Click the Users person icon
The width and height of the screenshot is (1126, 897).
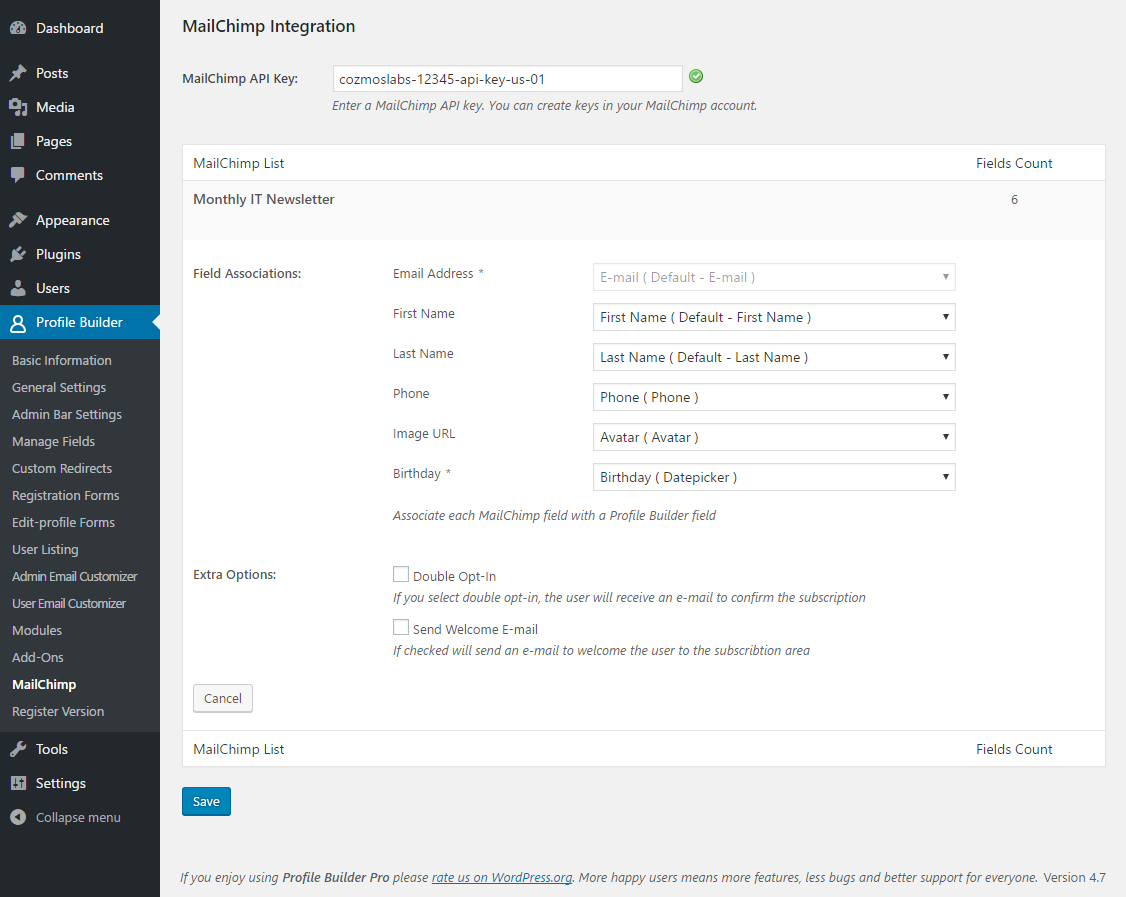(x=18, y=288)
